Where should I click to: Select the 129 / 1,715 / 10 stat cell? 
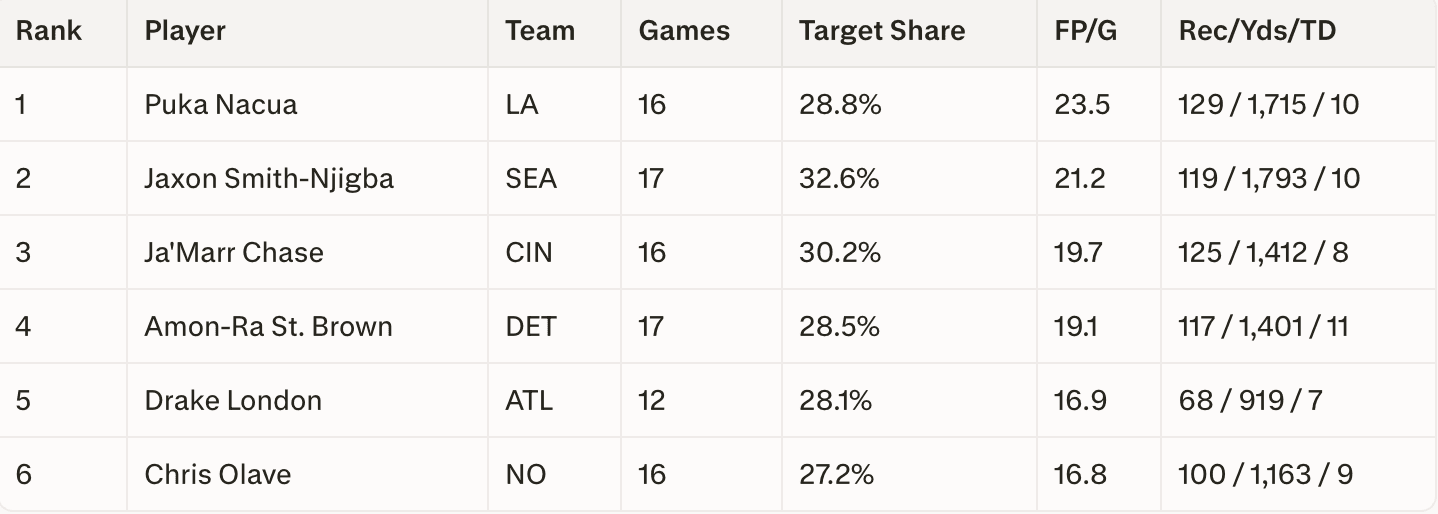coord(1269,104)
